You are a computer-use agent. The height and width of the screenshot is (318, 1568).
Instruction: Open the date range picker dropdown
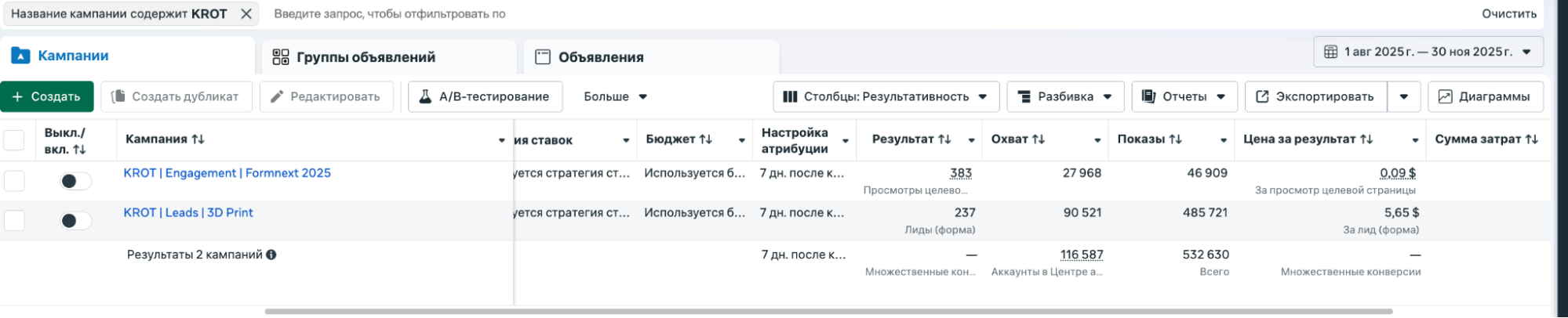(x=1428, y=52)
